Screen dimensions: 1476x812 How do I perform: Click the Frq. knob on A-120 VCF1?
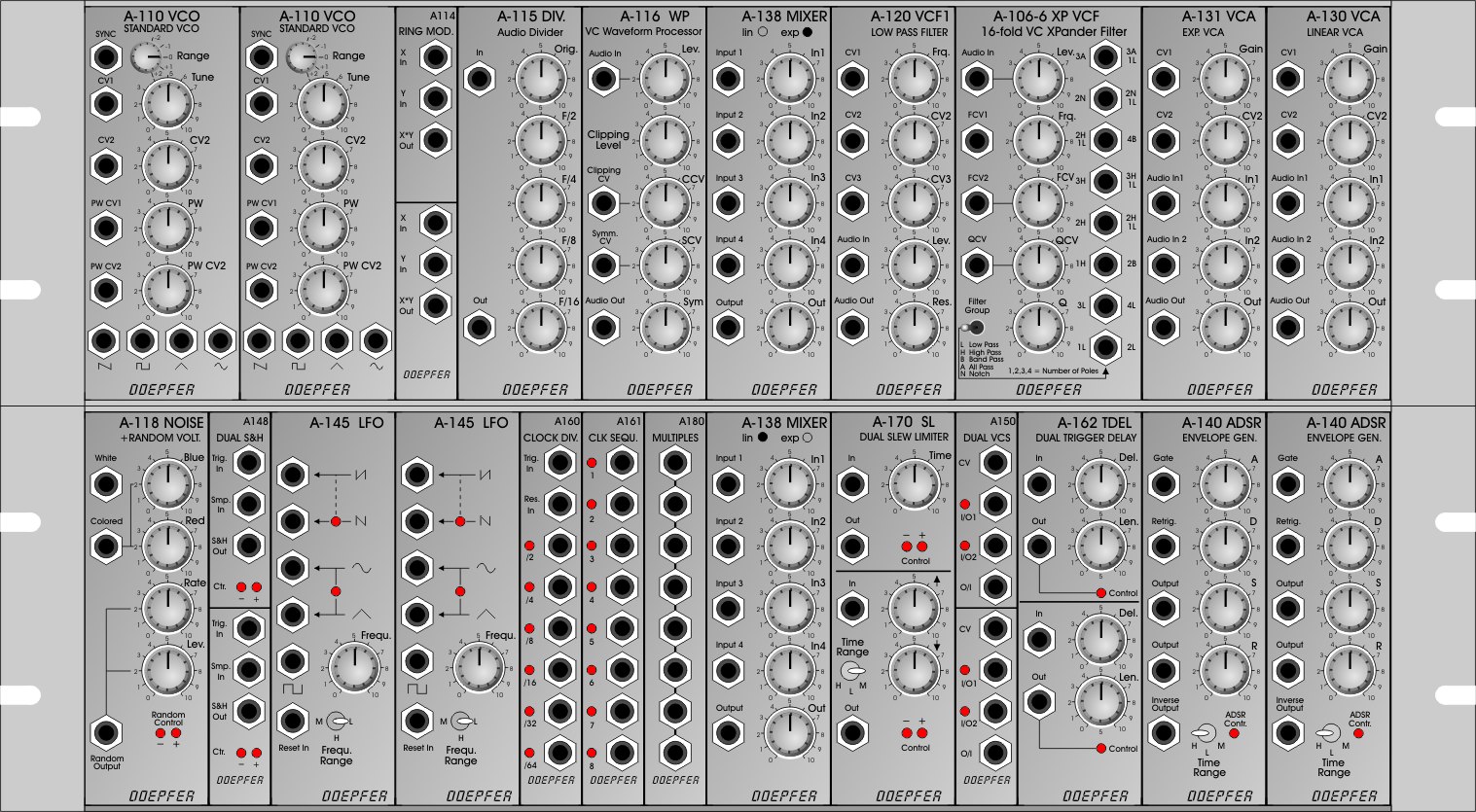coord(914,79)
